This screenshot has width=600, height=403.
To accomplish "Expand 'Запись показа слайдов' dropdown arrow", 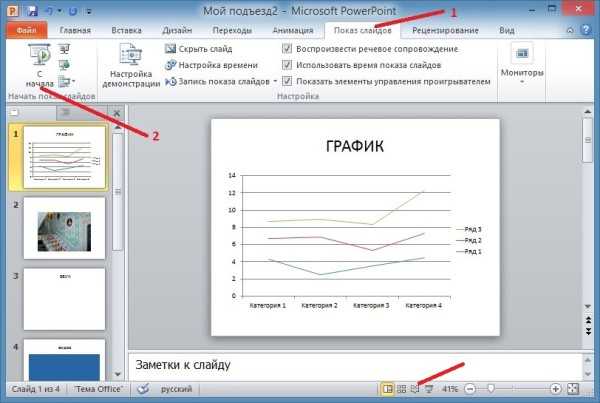I will pyautogui.click(x=275, y=82).
